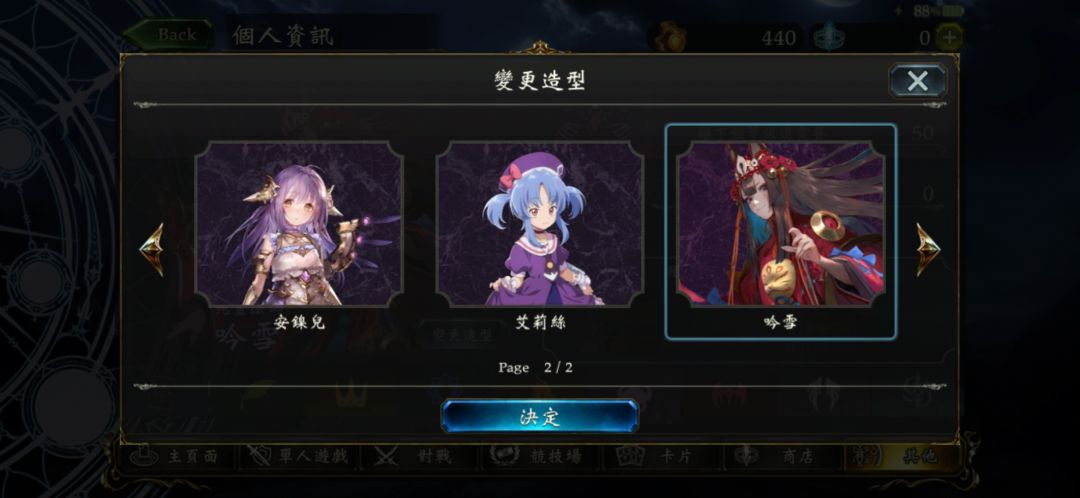
Task: Select the 安鎳兒 character portrait
Action: point(299,224)
